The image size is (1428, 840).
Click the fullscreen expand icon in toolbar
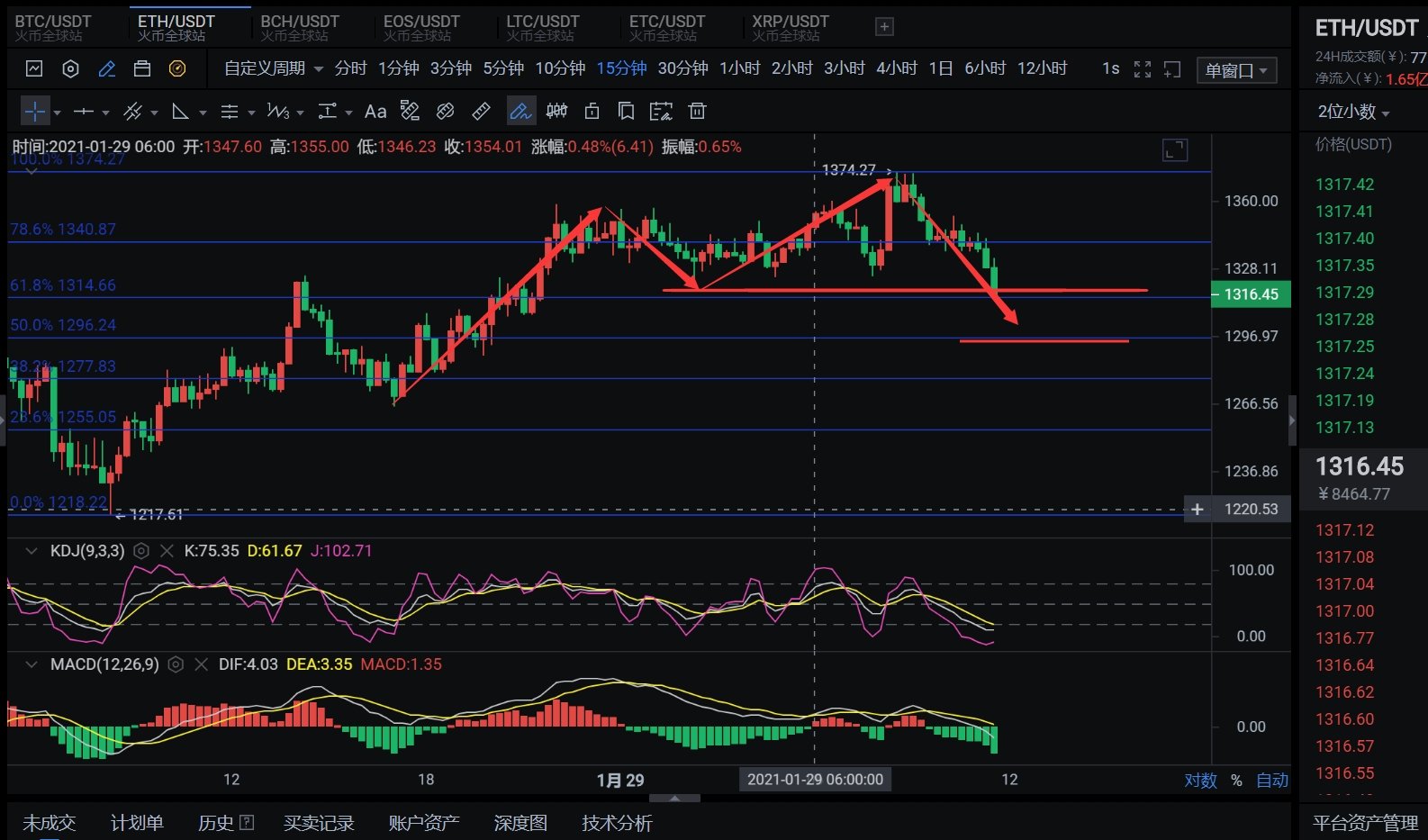click(x=1143, y=69)
